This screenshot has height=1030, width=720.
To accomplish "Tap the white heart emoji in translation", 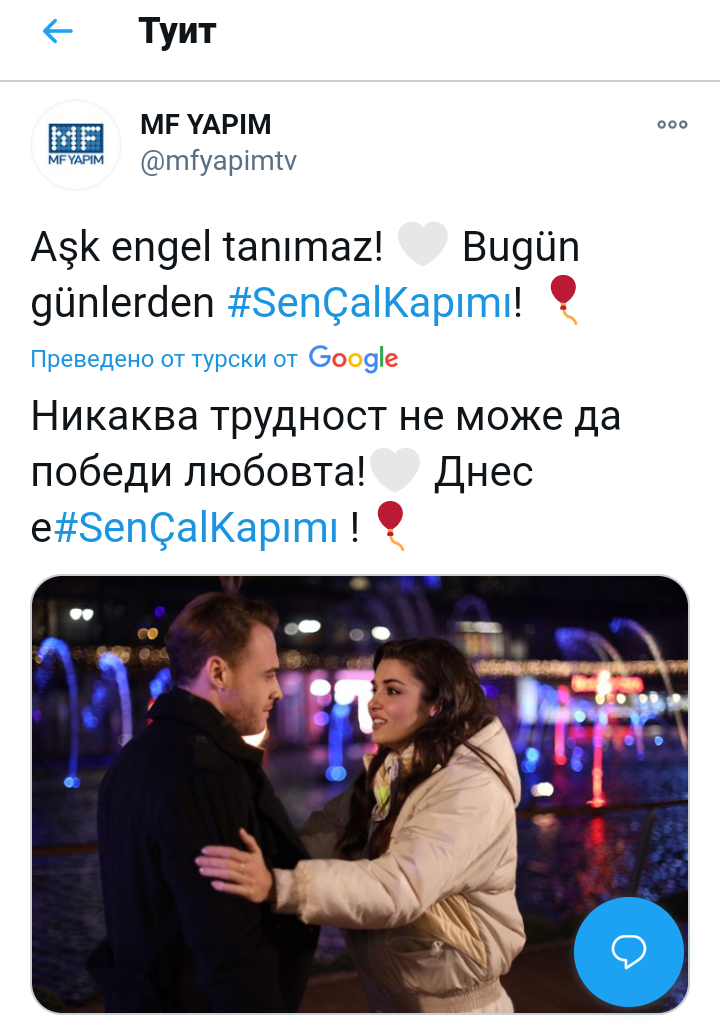I will pyautogui.click(x=394, y=470).
